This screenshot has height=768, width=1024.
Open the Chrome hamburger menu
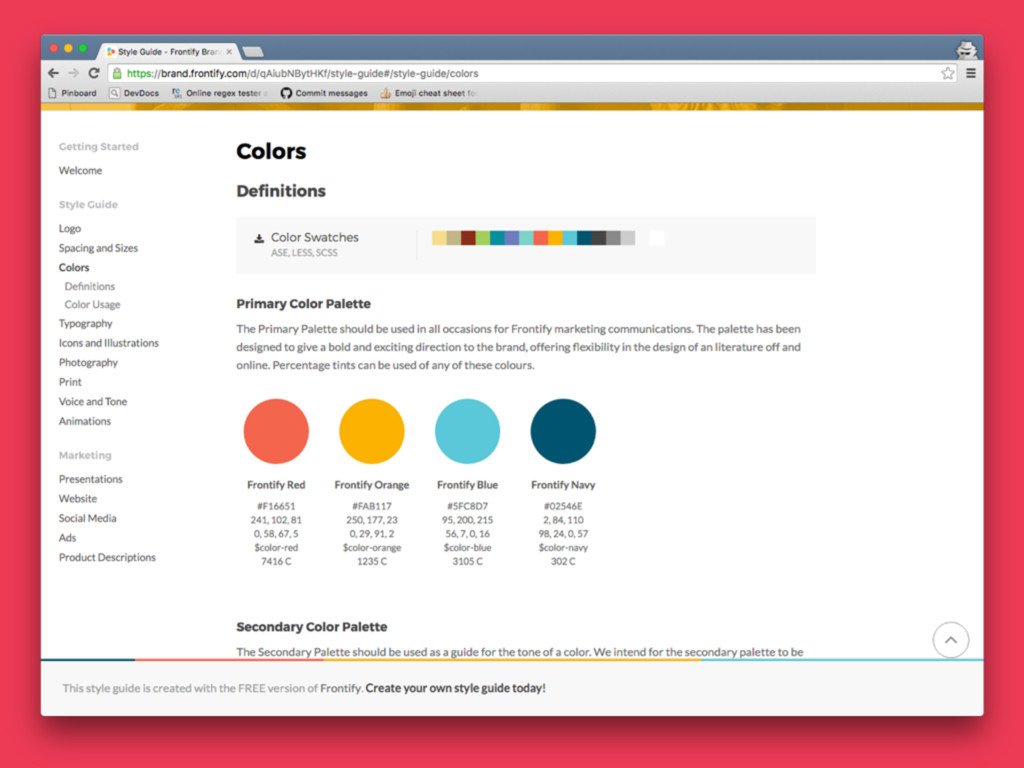pos(971,73)
